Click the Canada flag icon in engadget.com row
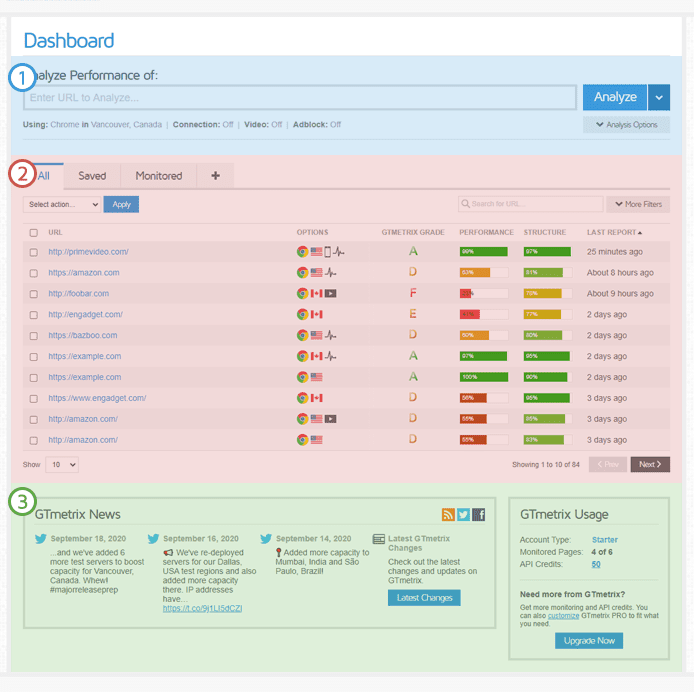Screen dimensions: 694x692 [x=316, y=314]
